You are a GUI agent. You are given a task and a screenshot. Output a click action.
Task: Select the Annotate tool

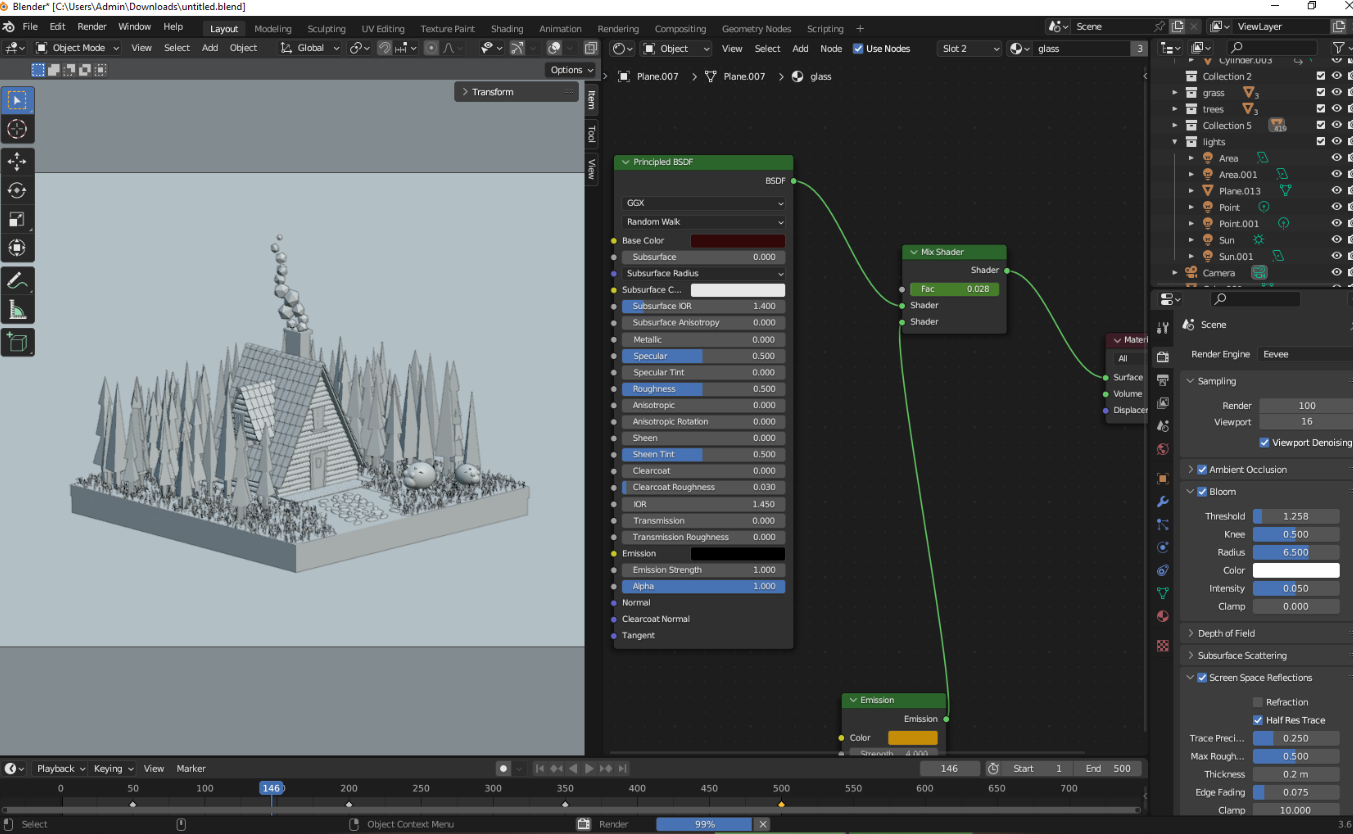pyautogui.click(x=17, y=280)
